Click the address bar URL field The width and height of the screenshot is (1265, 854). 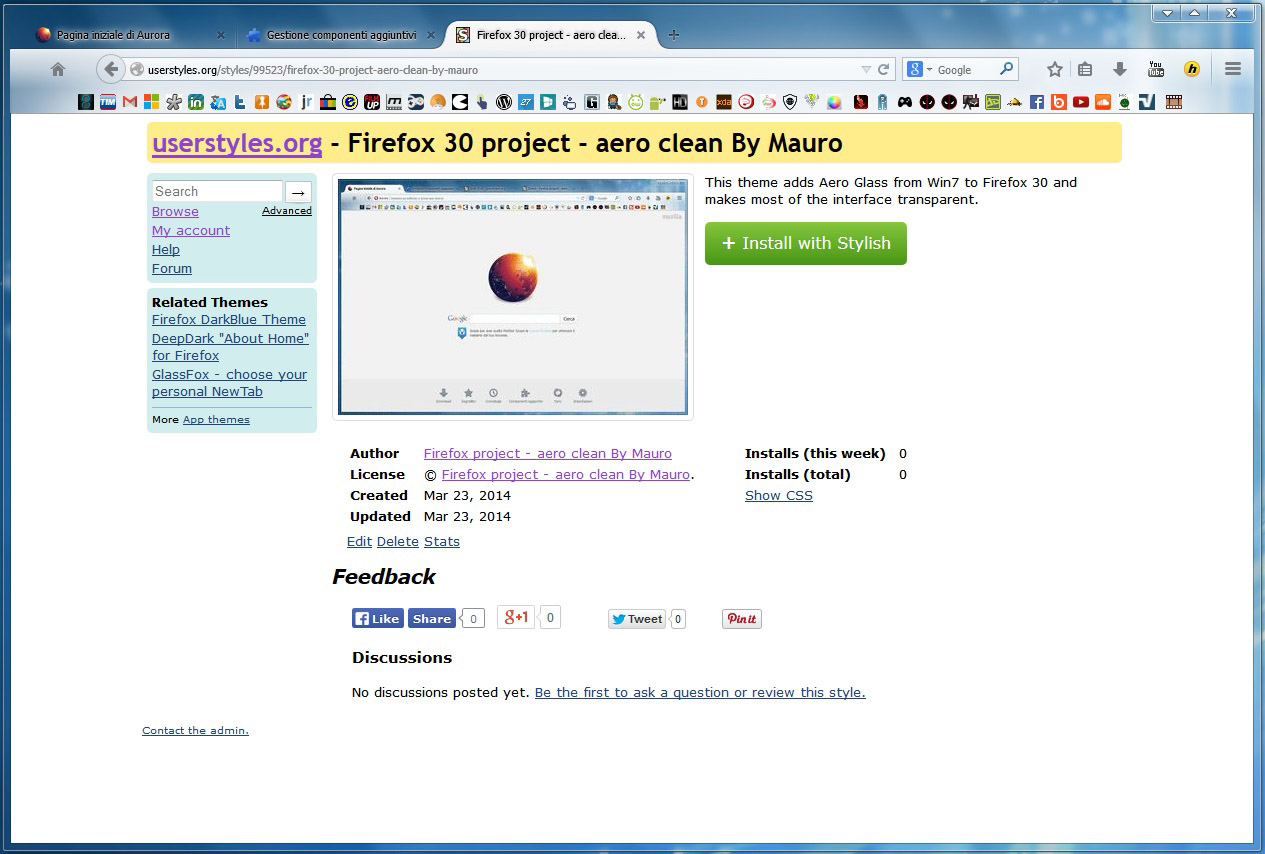(500, 70)
